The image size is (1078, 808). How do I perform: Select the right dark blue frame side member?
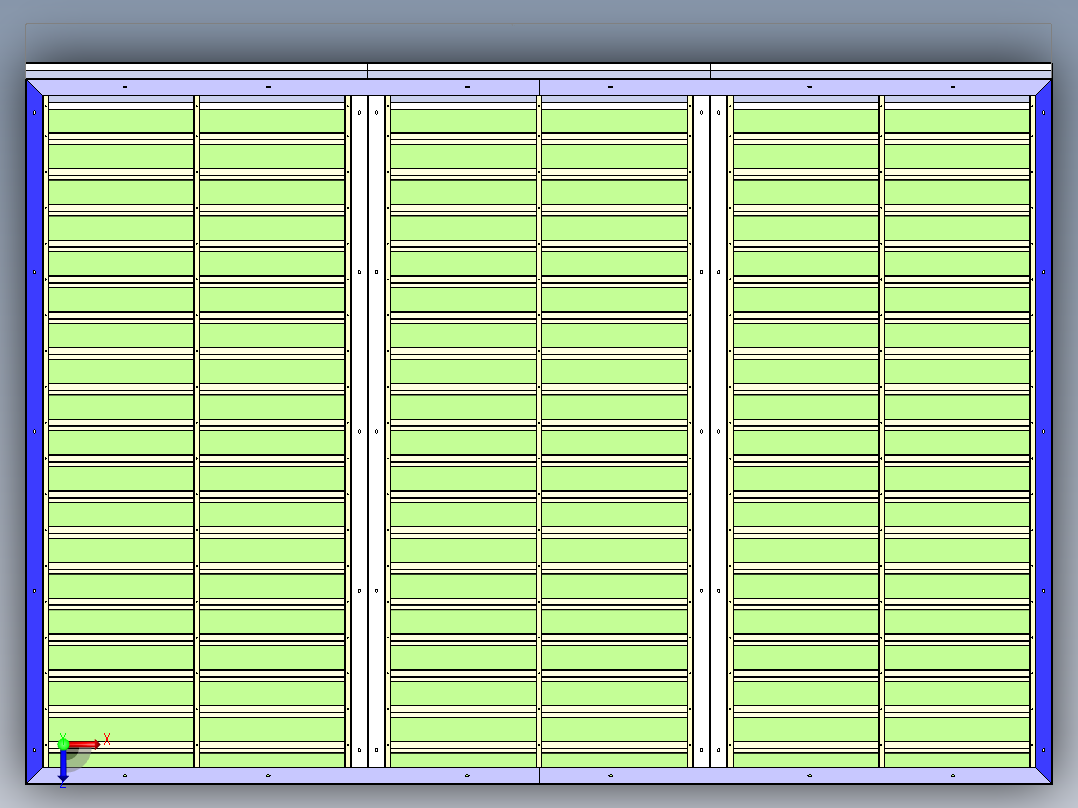pyautogui.click(x=1044, y=431)
